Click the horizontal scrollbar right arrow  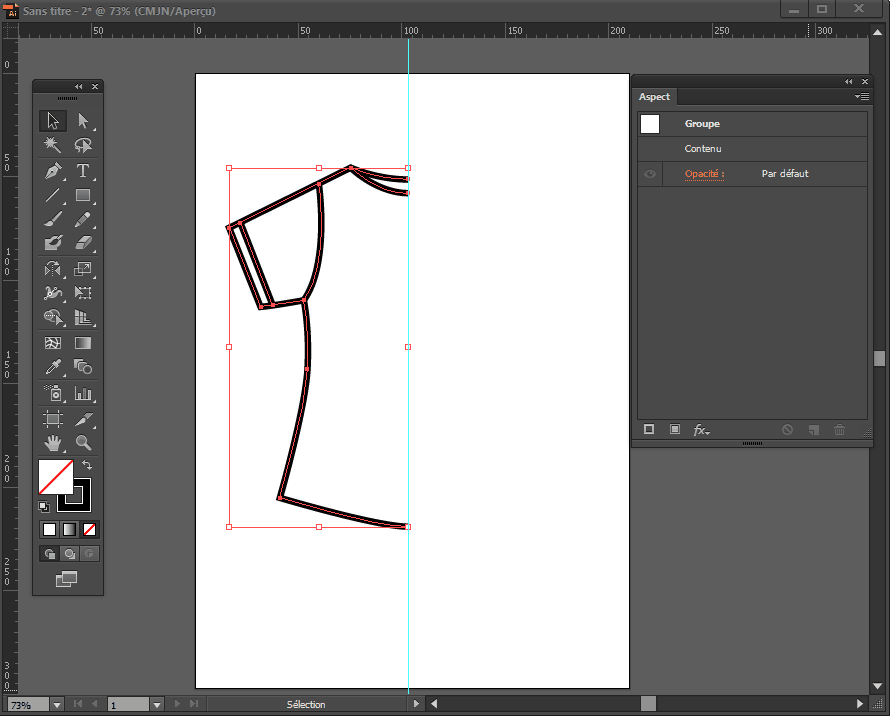[x=859, y=704]
